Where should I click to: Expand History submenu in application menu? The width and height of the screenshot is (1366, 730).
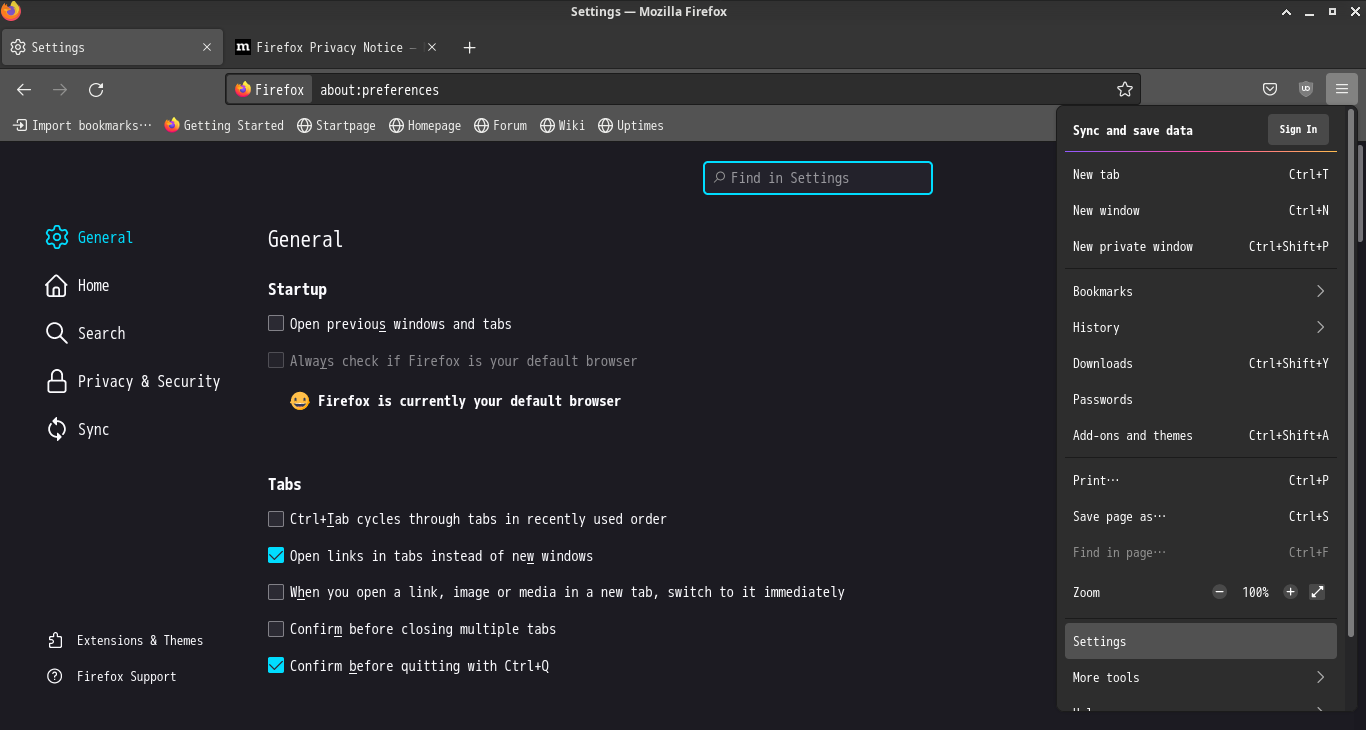click(1200, 327)
